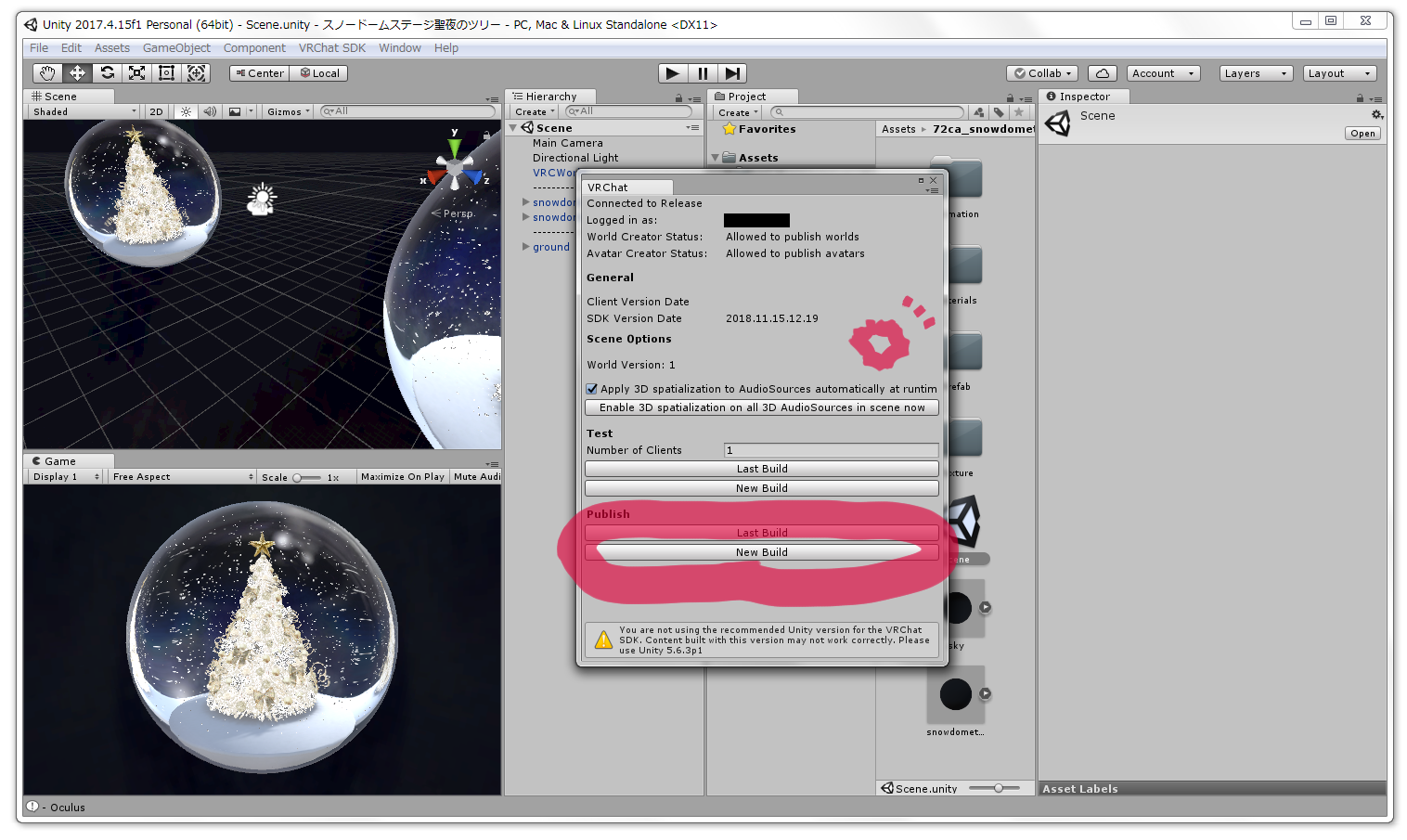Click play arrow on the sky asset

pyautogui.click(x=985, y=607)
